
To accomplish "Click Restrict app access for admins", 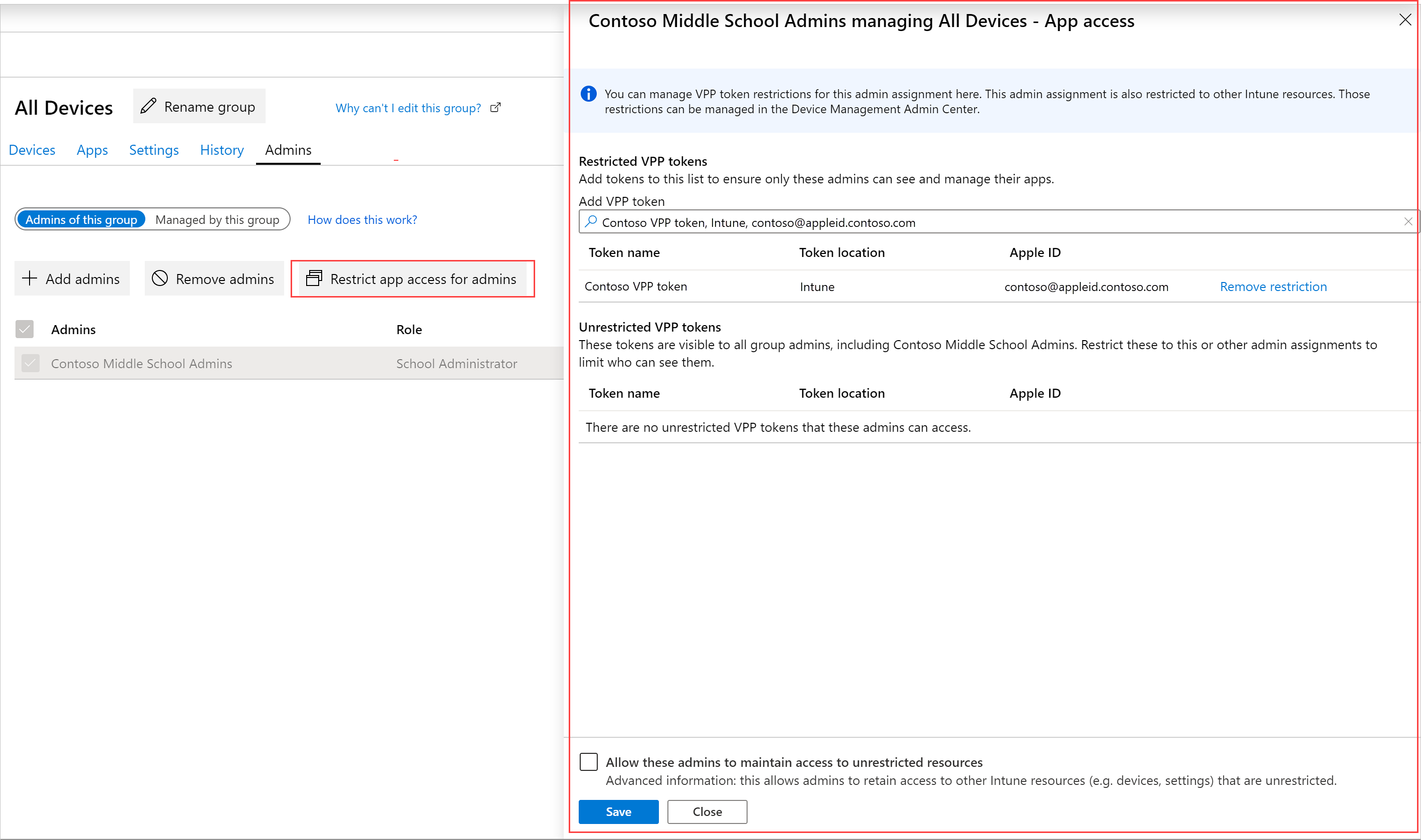I will point(413,278).
